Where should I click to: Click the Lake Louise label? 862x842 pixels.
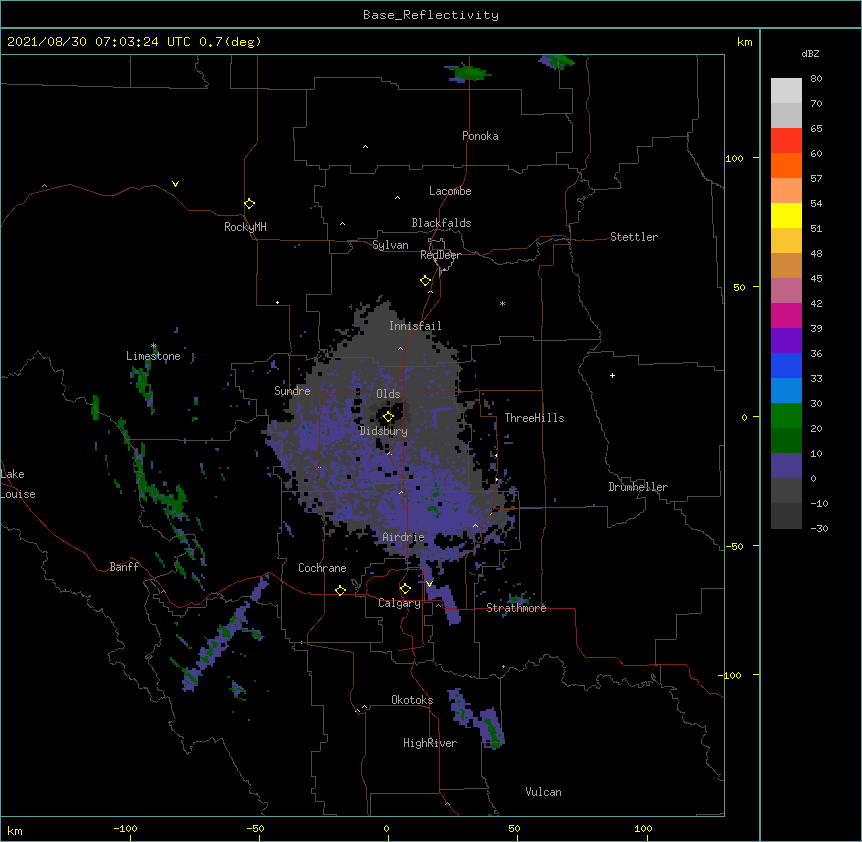click(x=17, y=484)
